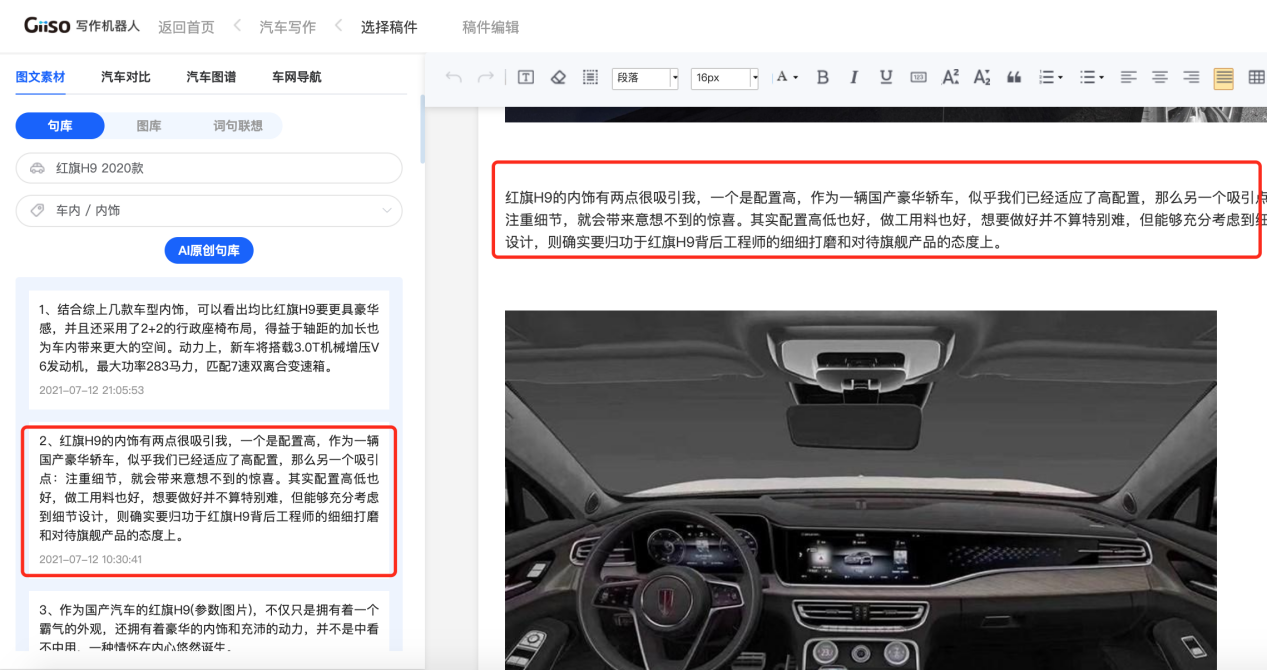
Task: Click the chevron after 汽车写作
Action: coord(339,25)
